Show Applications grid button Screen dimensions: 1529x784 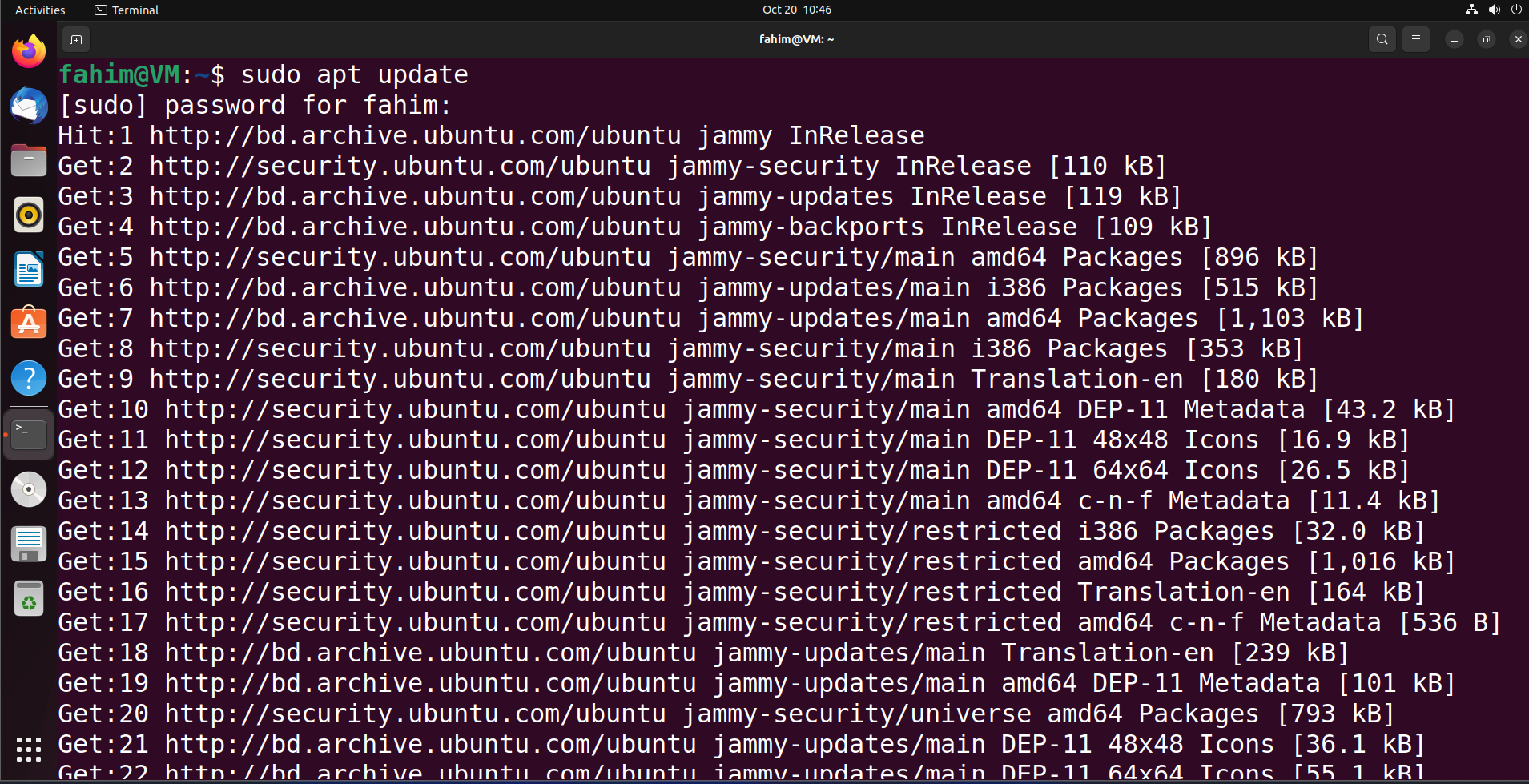pos(29,749)
